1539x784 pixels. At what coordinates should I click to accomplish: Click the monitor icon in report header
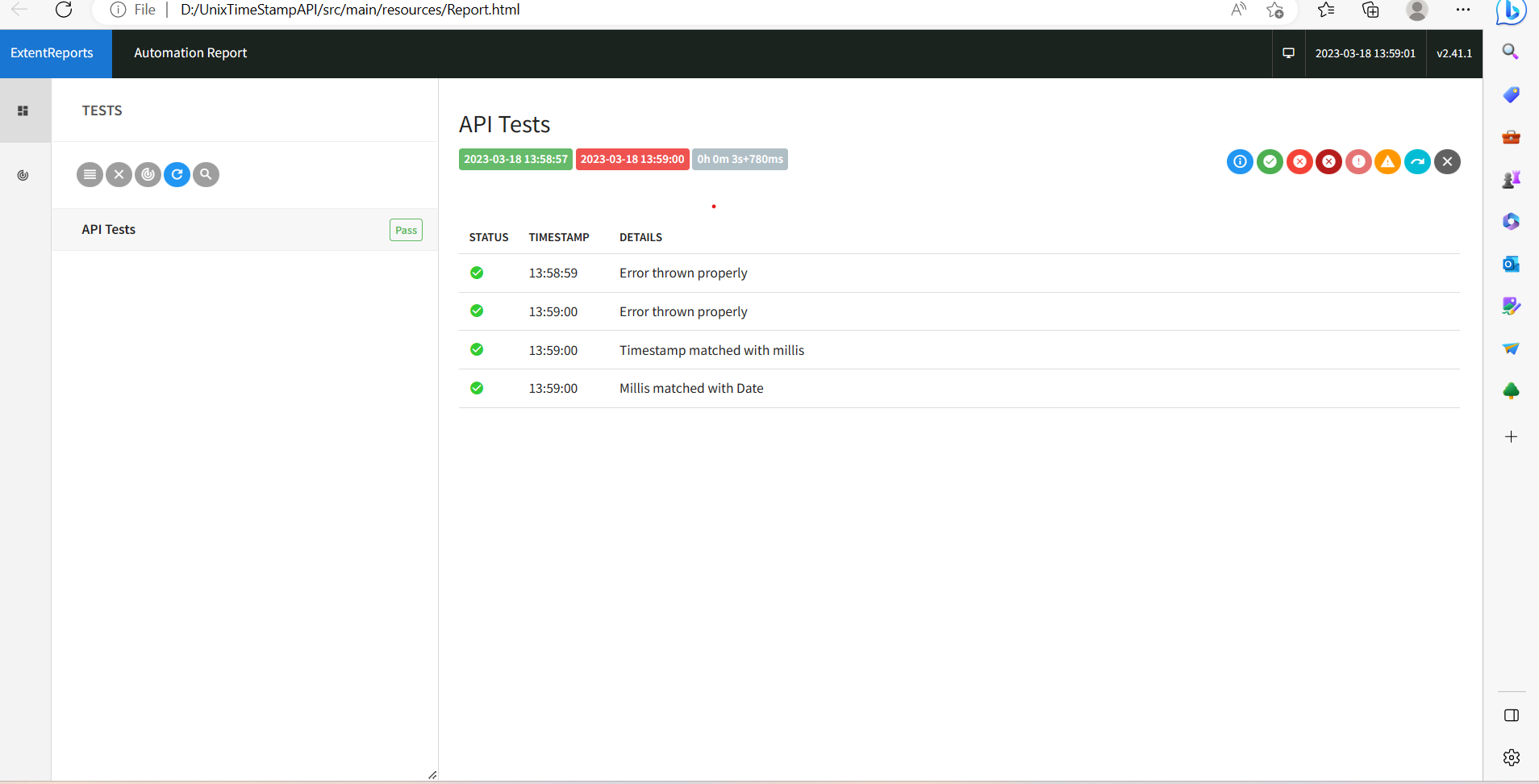point(1288,53)
